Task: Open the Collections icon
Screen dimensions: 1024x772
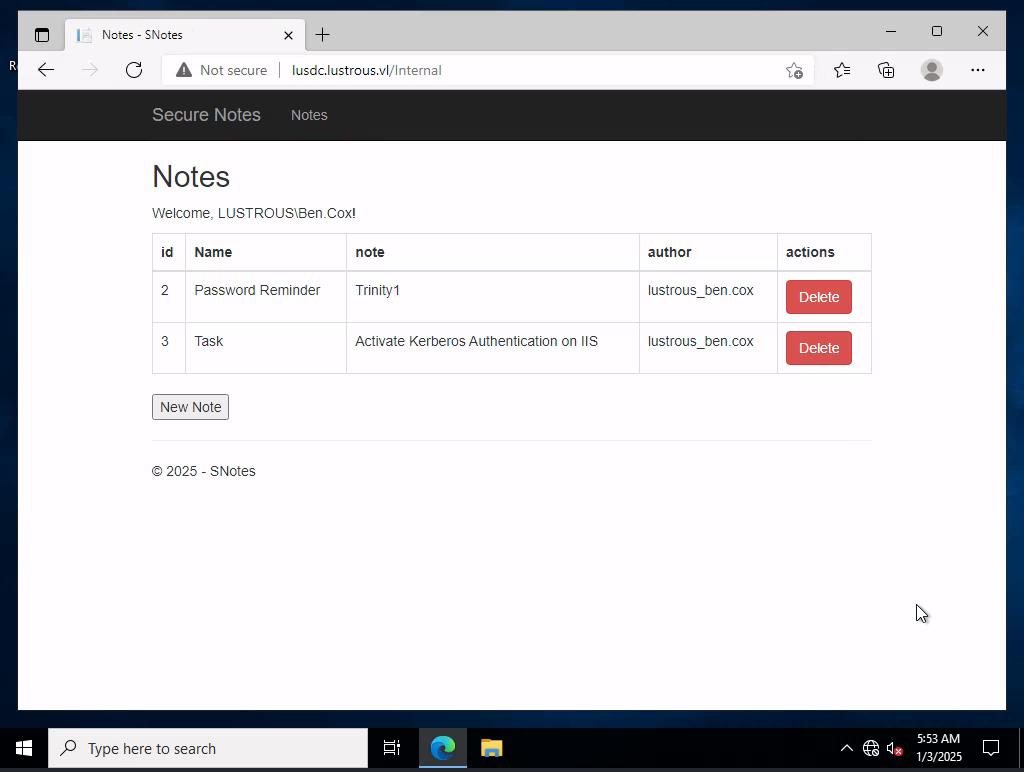Action: click(x=886, y=70)
